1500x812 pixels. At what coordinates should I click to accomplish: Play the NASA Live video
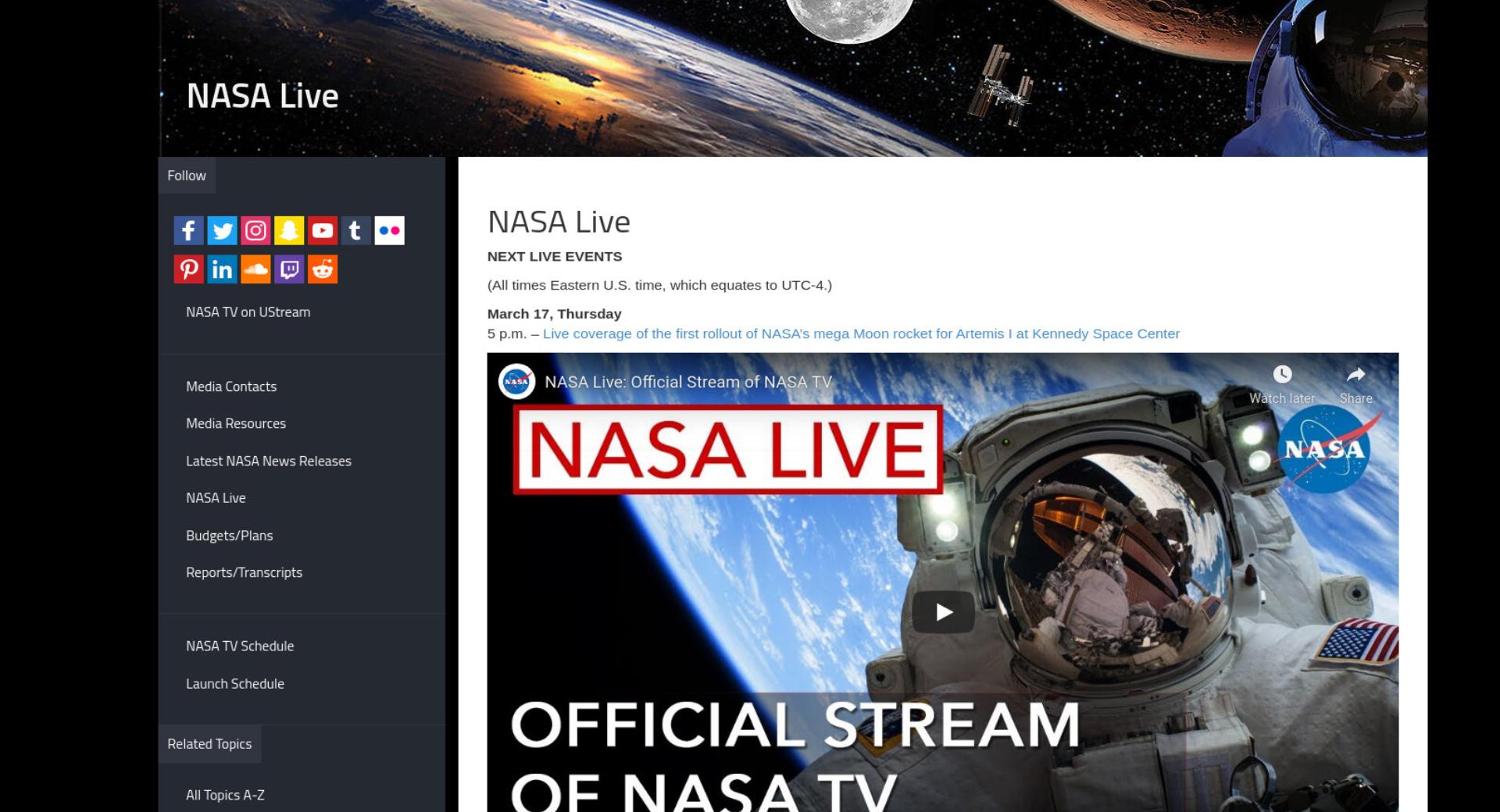pos(943,612)
